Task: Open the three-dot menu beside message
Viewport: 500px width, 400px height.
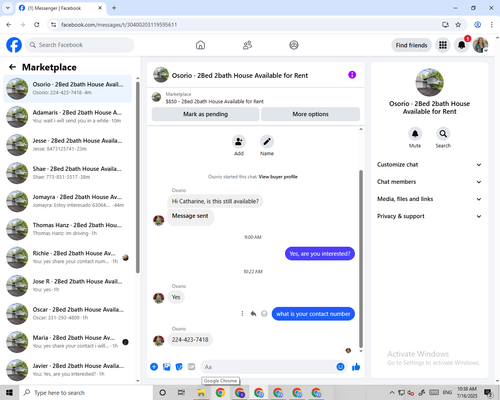Action: tap(242, 314)
